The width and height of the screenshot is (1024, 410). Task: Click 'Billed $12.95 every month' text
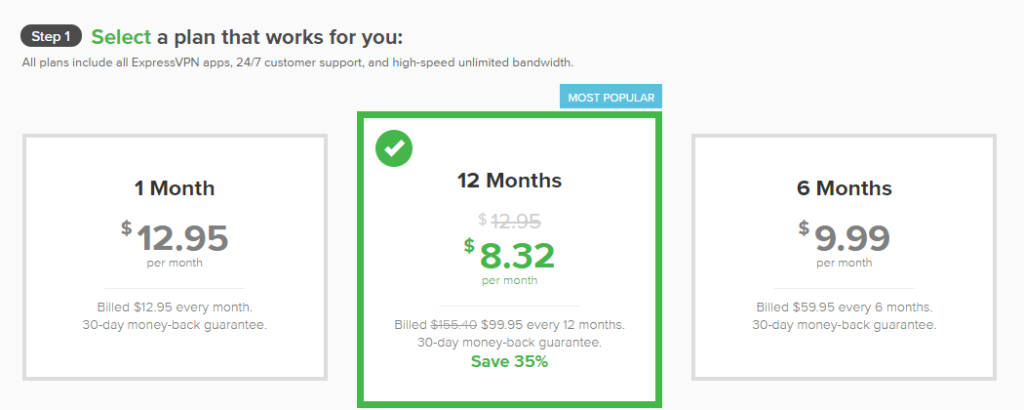coord(175,308)
